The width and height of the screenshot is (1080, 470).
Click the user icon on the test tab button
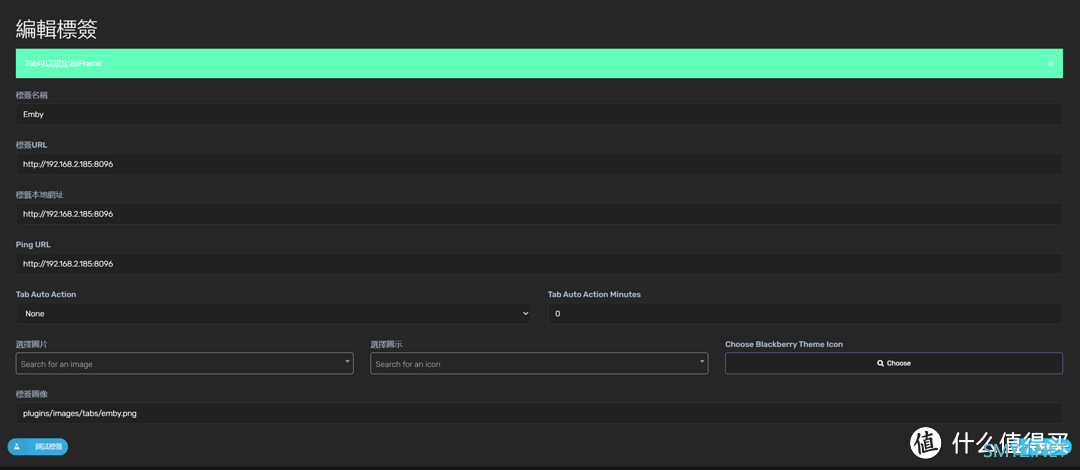(17, 446)
